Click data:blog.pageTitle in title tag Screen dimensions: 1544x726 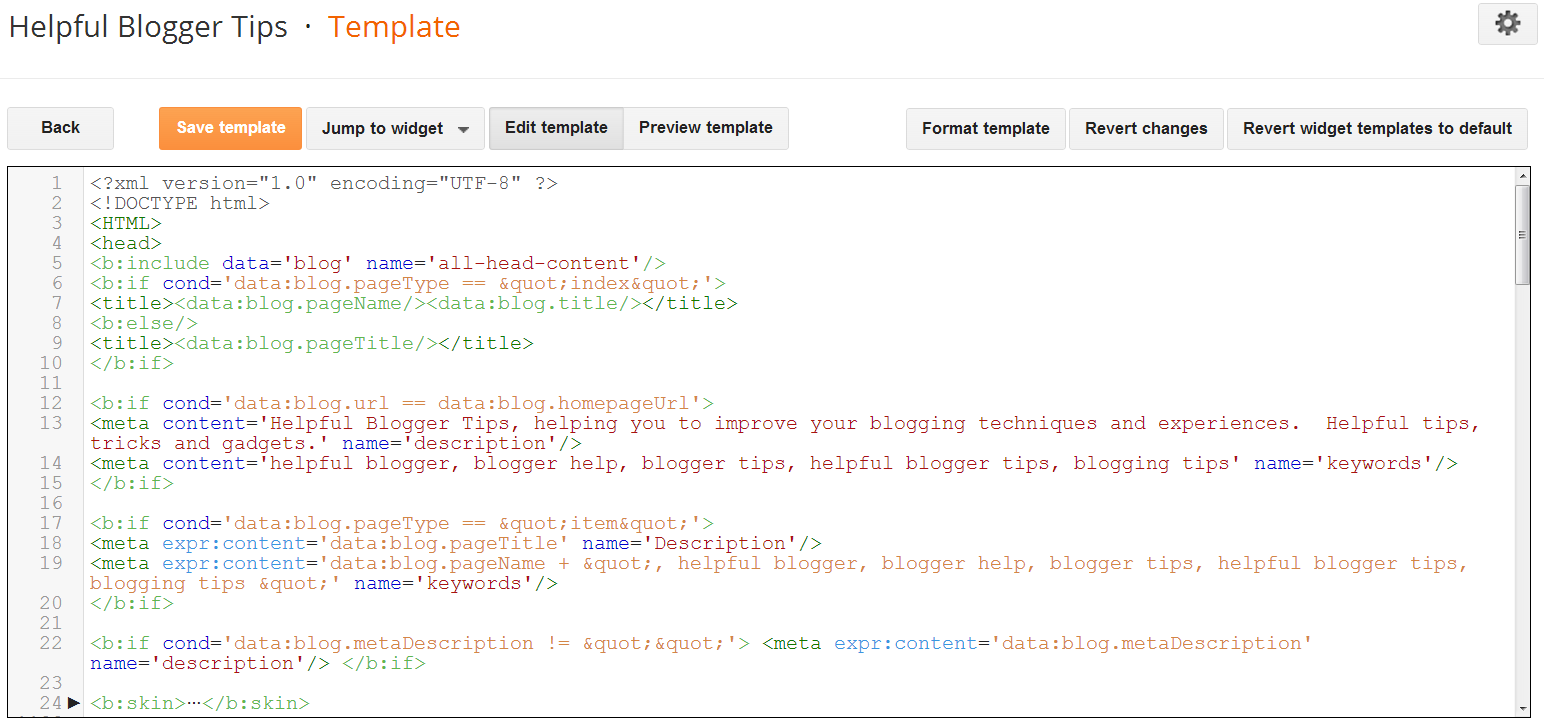point(306,343)
